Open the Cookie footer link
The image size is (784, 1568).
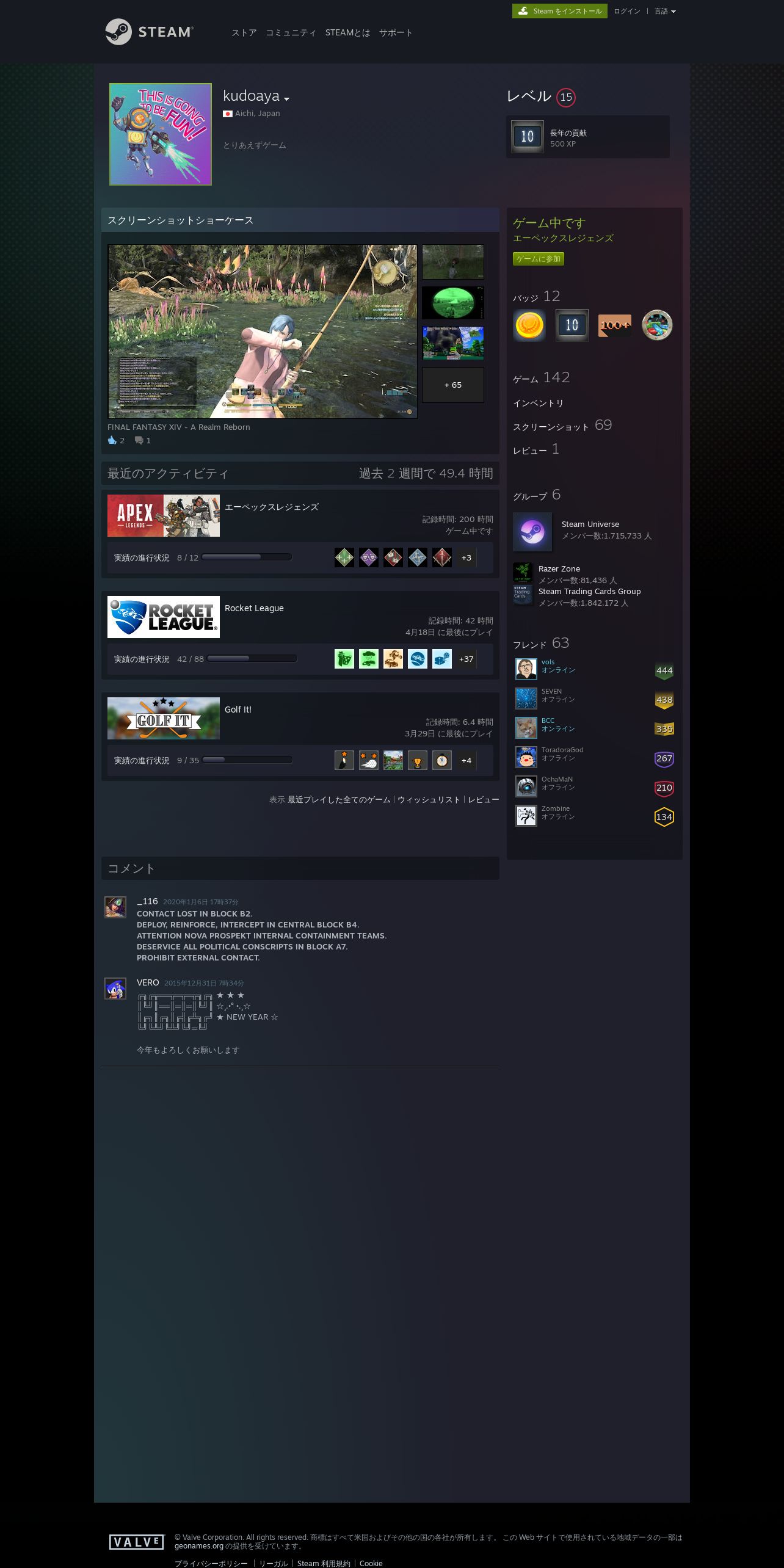371,1563
